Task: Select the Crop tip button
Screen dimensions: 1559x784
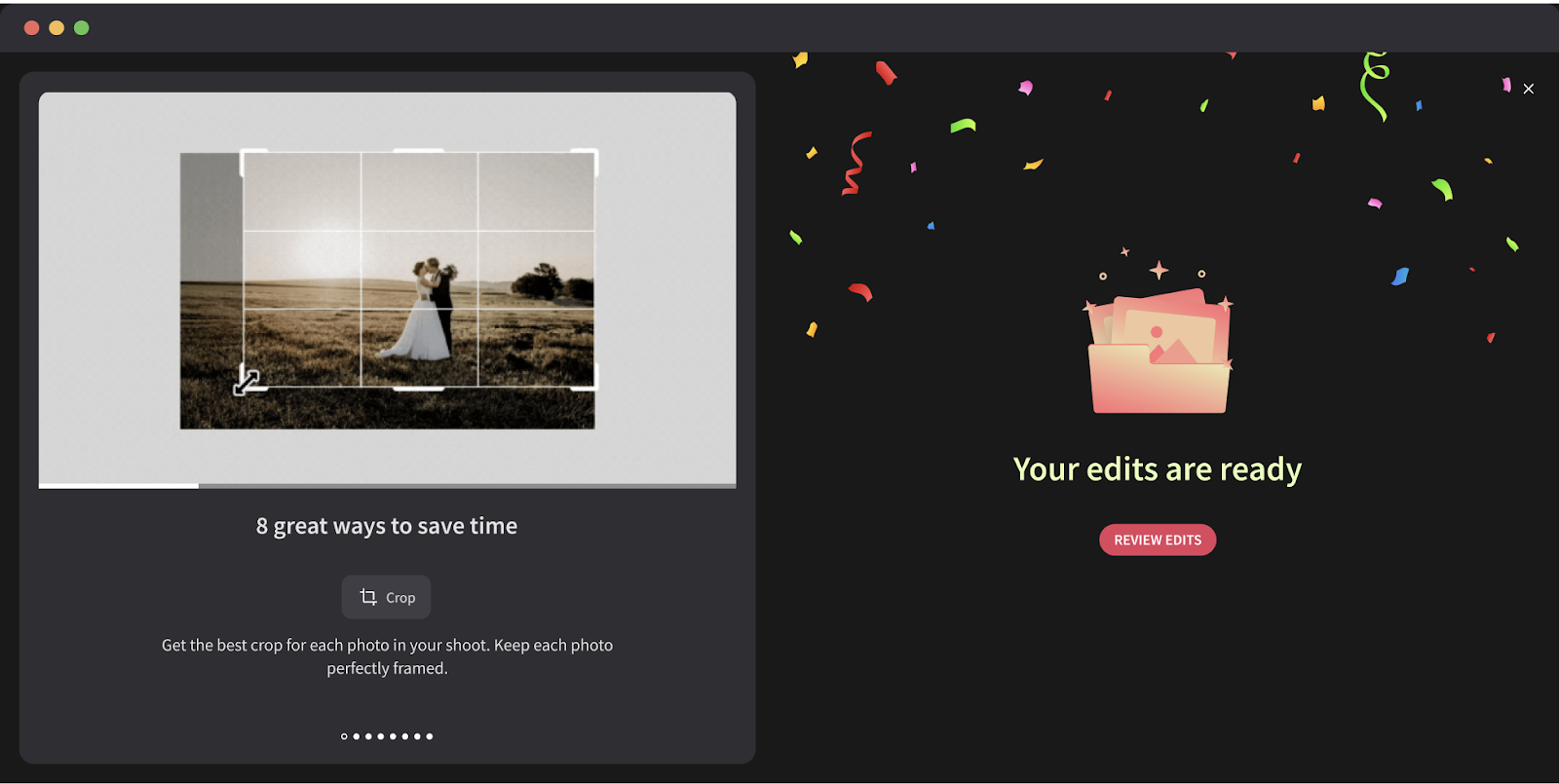Action: 386,597
